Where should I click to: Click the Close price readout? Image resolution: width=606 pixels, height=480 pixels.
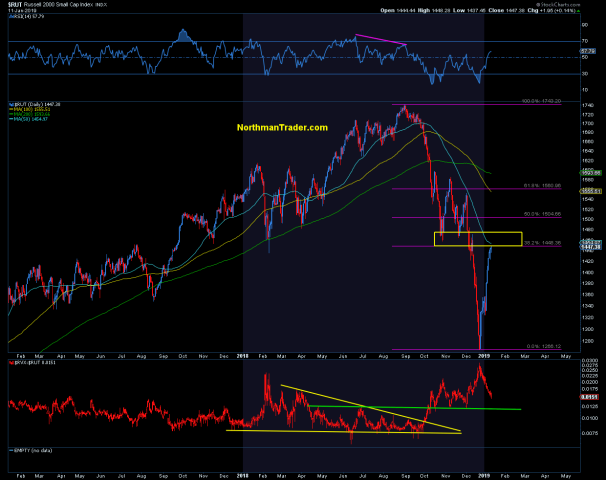coord(506,10)
